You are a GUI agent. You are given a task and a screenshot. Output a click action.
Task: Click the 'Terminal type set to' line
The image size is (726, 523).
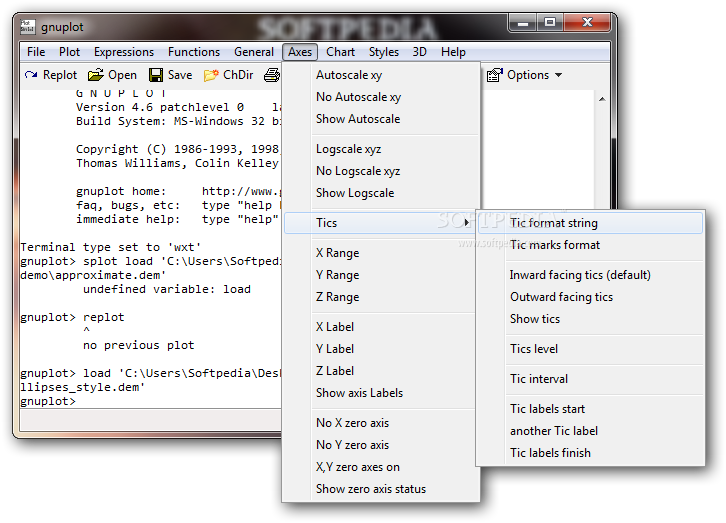click(111, 247)
